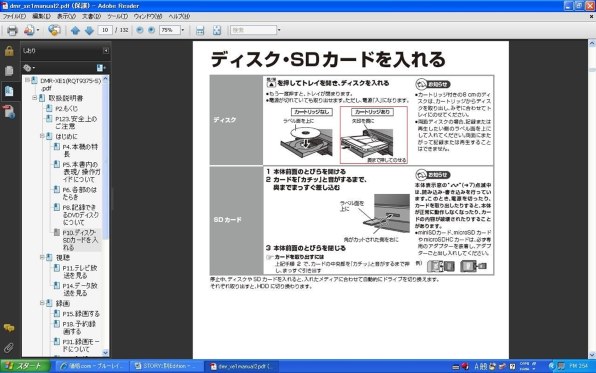Click bookmarks panel scroll down arrow
The width and height of the screenshot is (596, 373).
coord(105,353)
